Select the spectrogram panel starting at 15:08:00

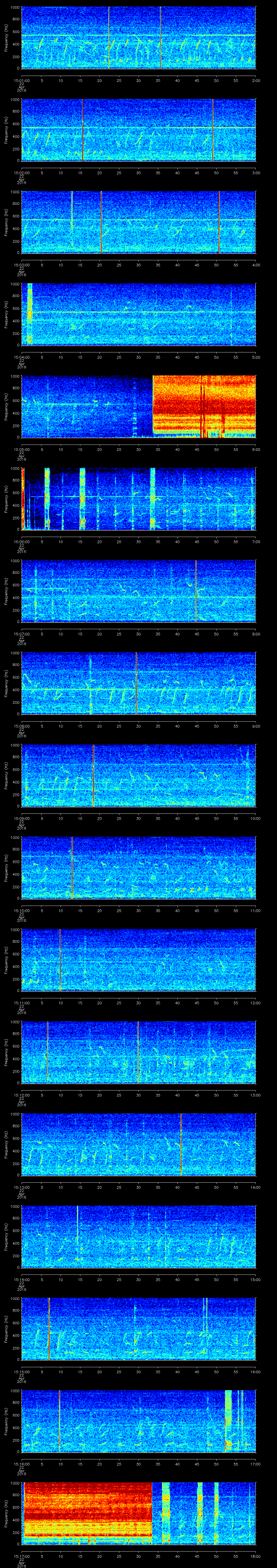139,683
